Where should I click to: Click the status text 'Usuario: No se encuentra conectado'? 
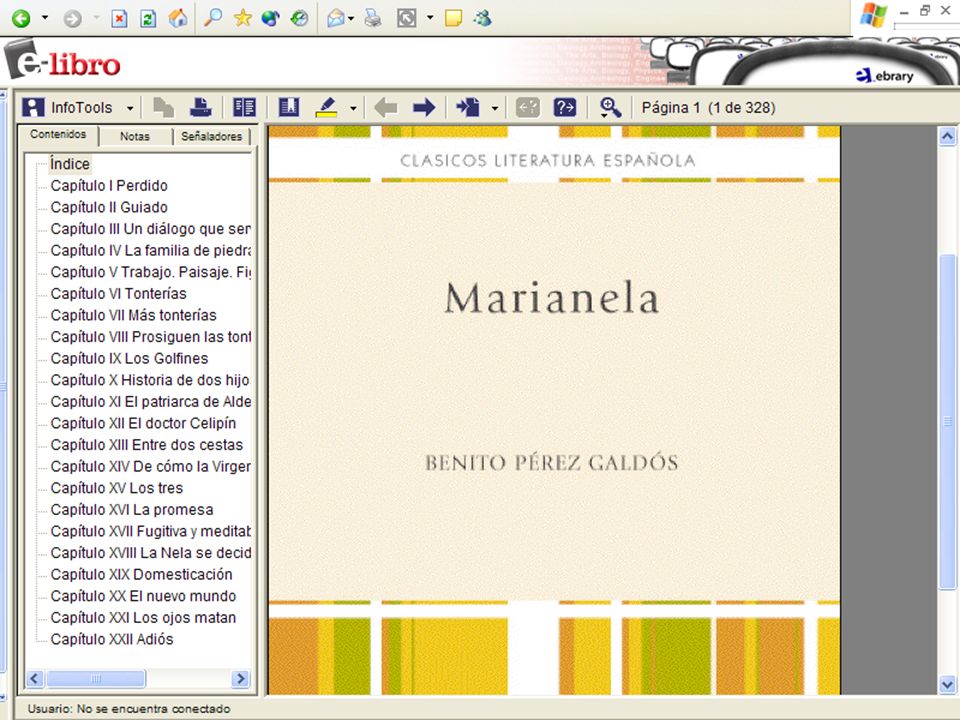pyautogui.click(x=129, y=709)
